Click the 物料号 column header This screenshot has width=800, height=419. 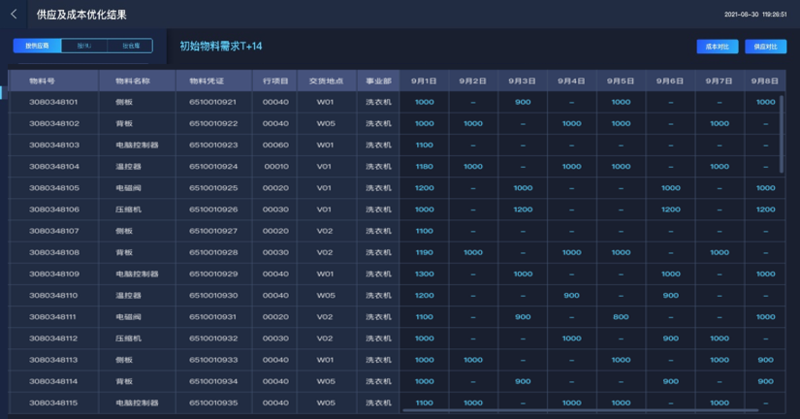(55, 81)
